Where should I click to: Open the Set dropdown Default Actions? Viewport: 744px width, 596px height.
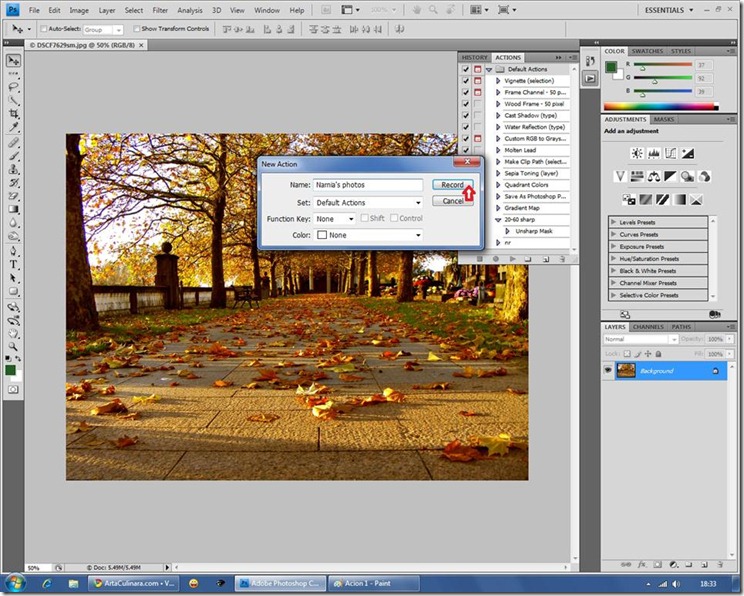click(x=368, y=203)
